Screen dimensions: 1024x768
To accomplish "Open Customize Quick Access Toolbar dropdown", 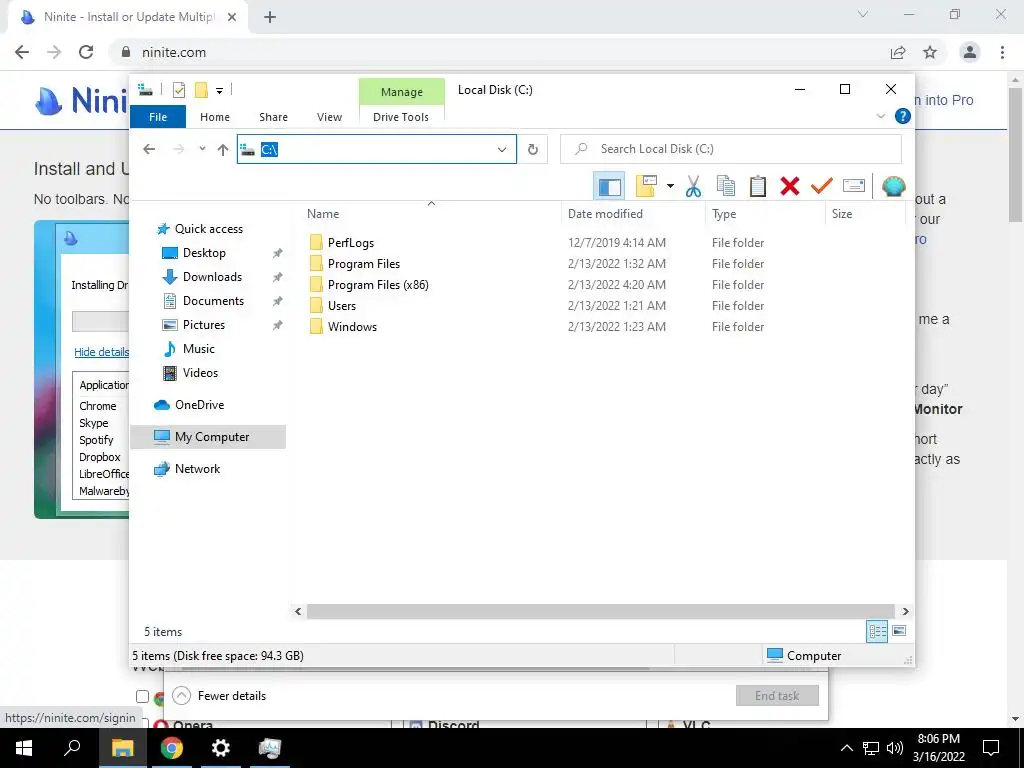I will (219, 91).
